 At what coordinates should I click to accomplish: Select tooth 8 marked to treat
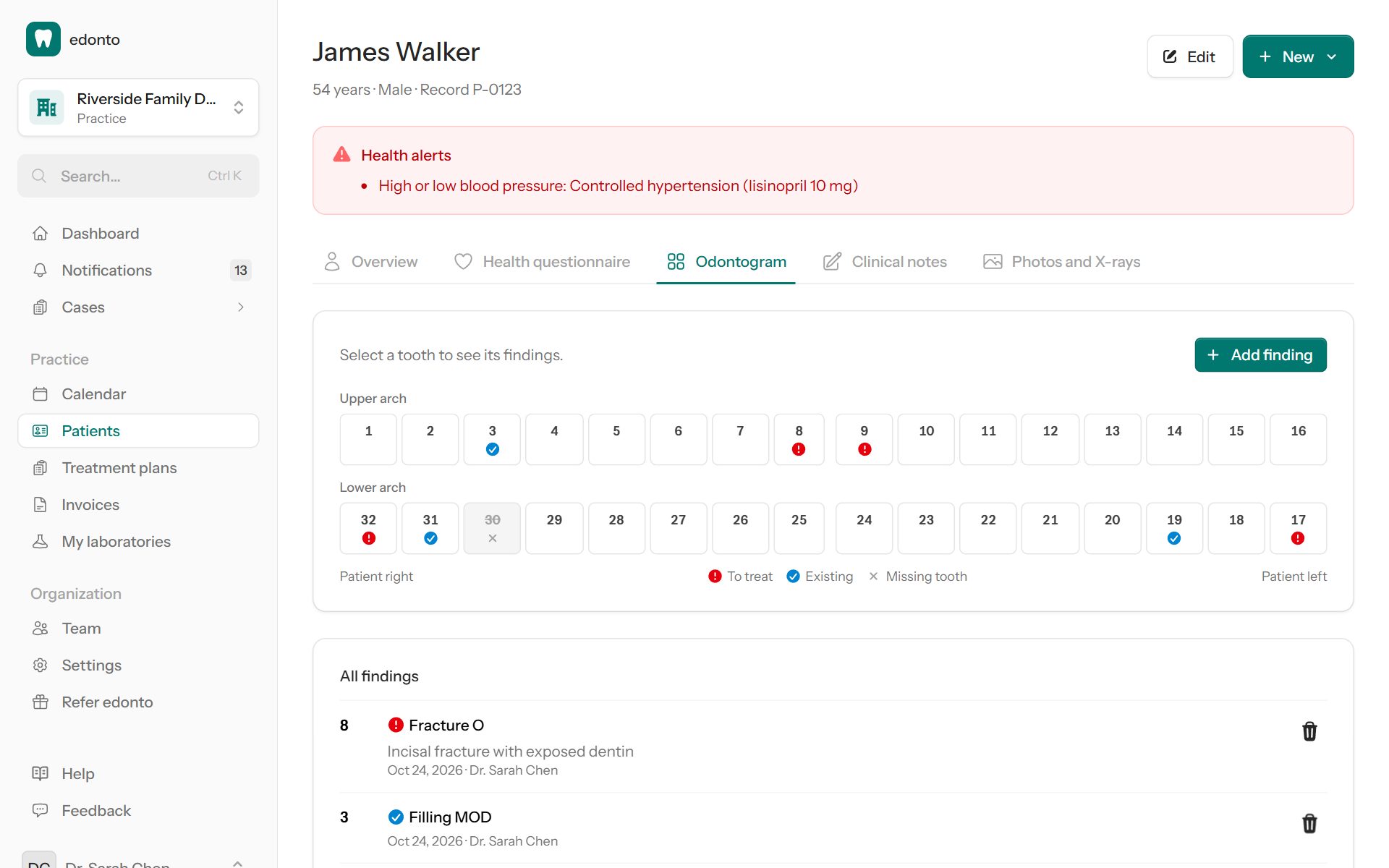799,439
